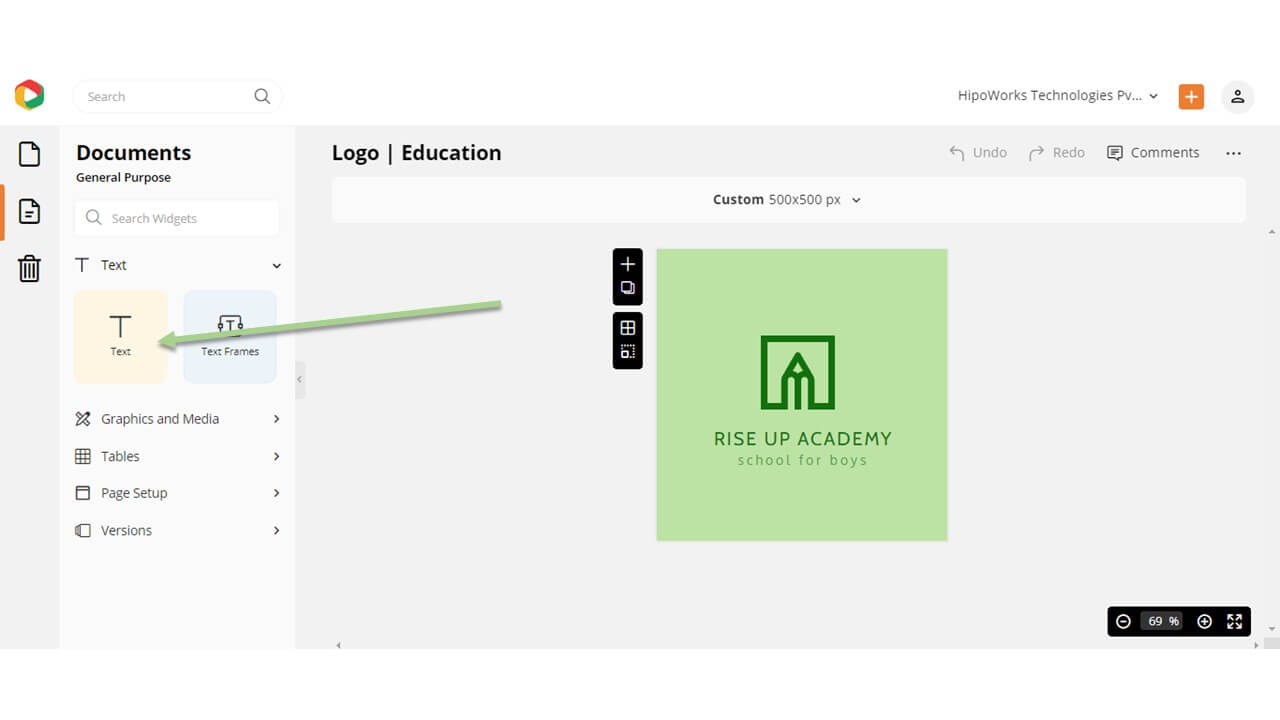
Task: Click the 69% zoom percentage indicator
Action: (x=1159, y=621)
